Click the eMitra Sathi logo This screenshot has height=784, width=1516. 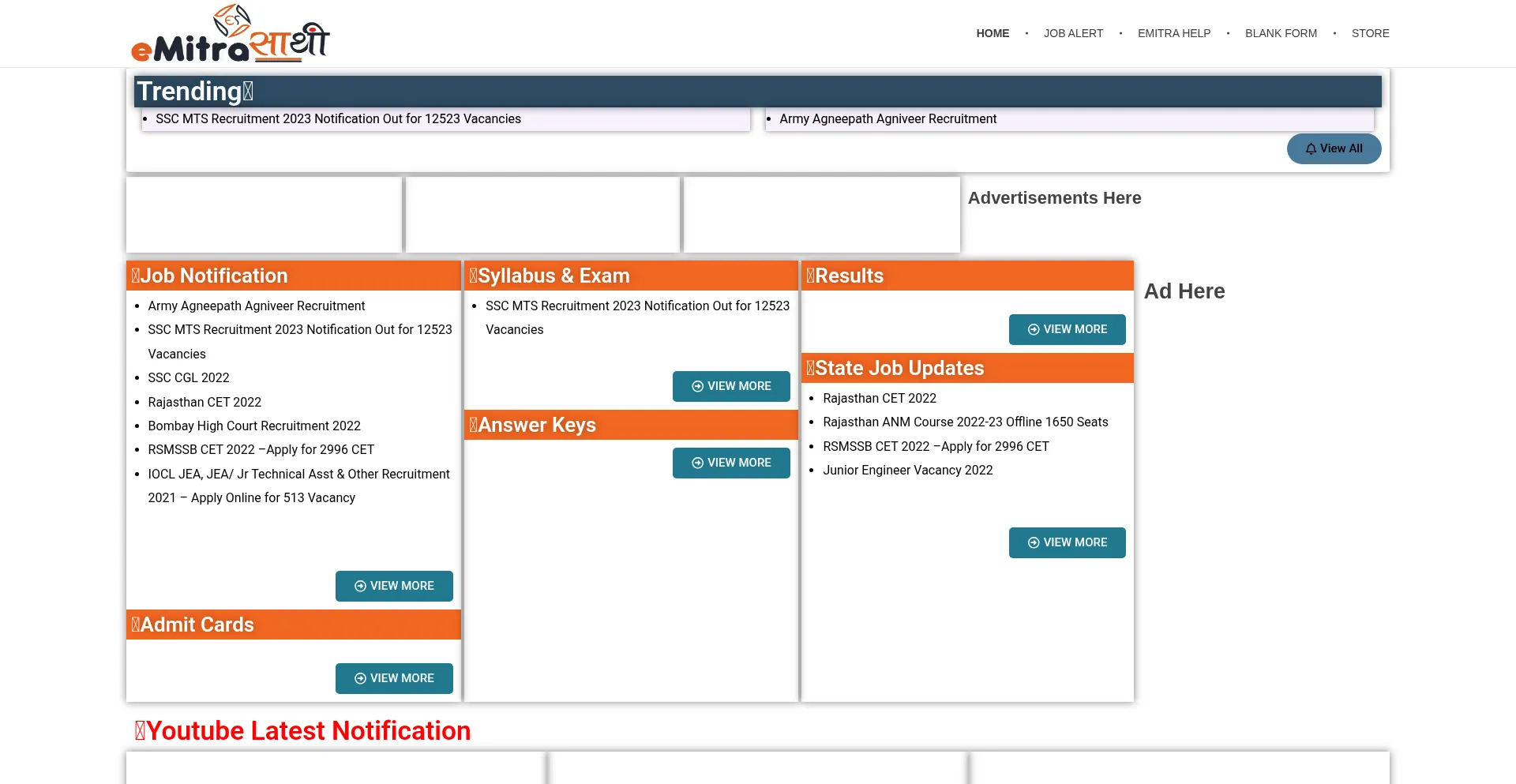[x=230, y=34]
